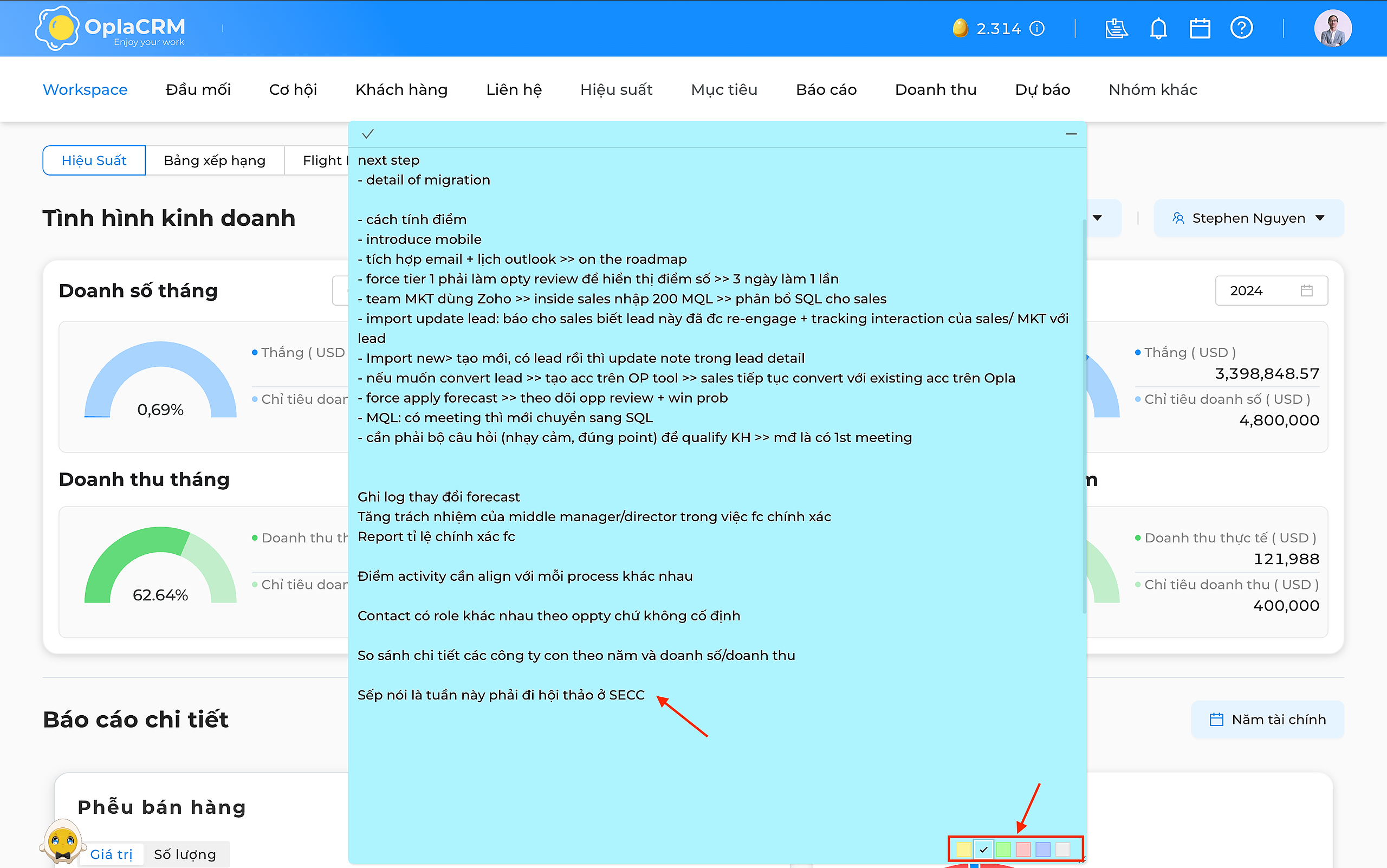Open the Mục tiêu menu

[x=724, y=89]
